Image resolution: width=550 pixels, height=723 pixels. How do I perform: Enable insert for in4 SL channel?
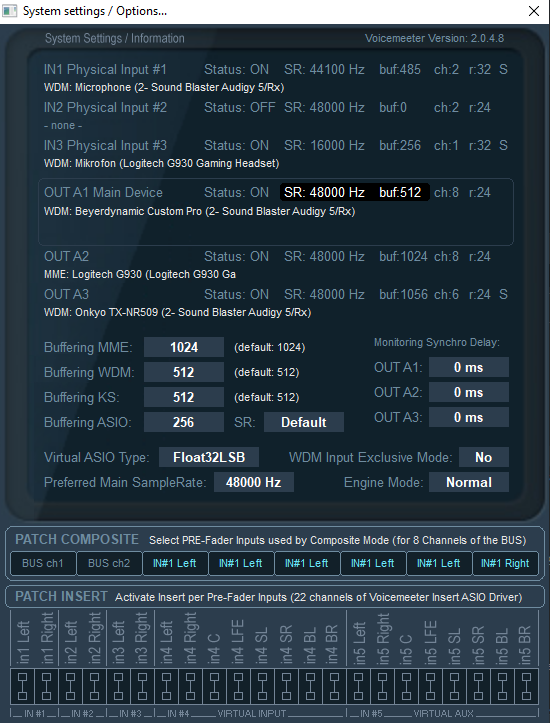(262, 687)
